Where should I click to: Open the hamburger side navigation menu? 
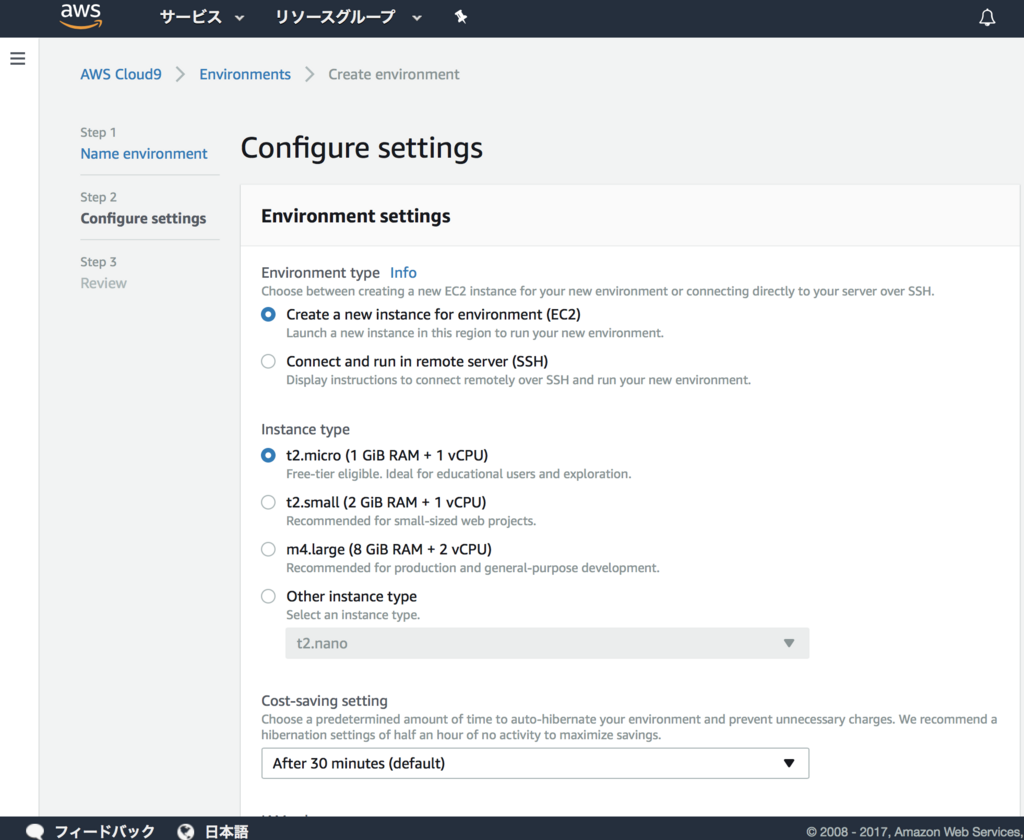click(x=18, y=59)
